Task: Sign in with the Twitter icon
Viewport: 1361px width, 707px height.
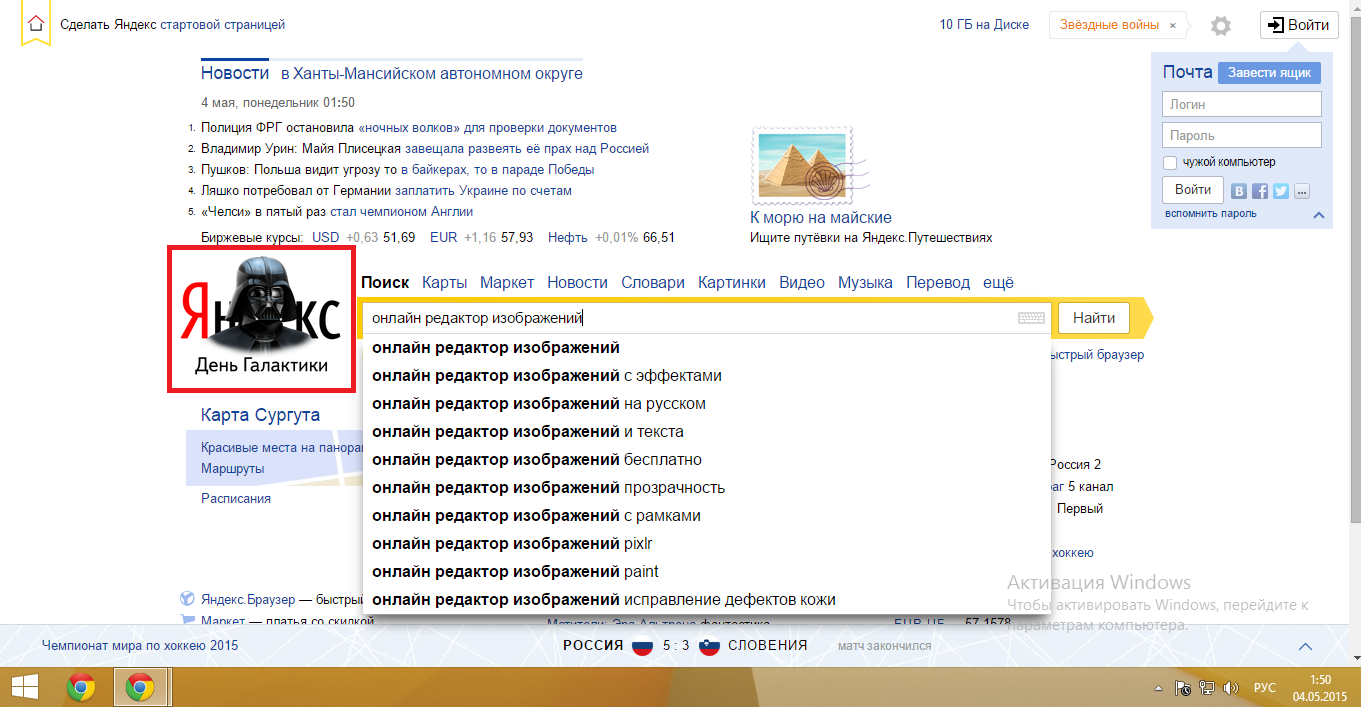Action: 1281,191
